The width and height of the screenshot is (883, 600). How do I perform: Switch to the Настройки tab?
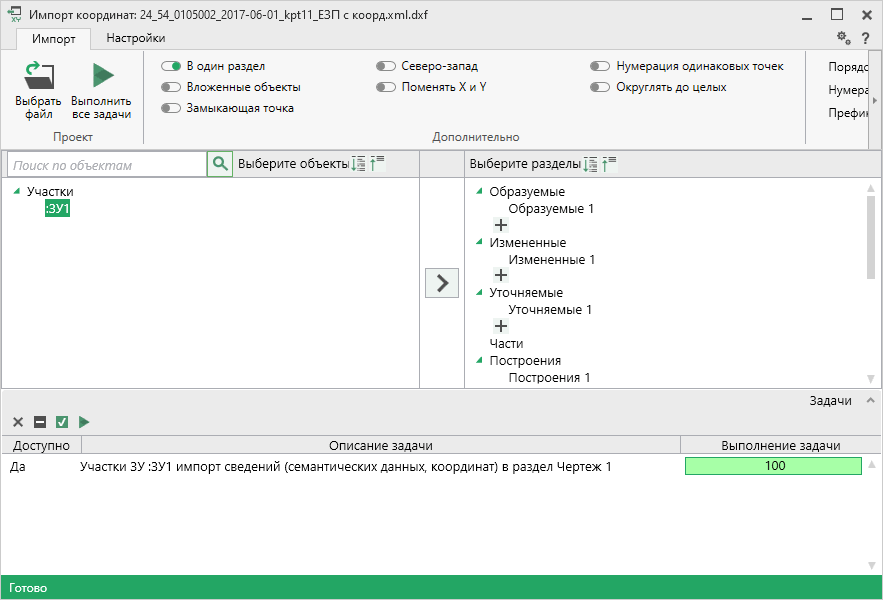click(x=136, y=38)
